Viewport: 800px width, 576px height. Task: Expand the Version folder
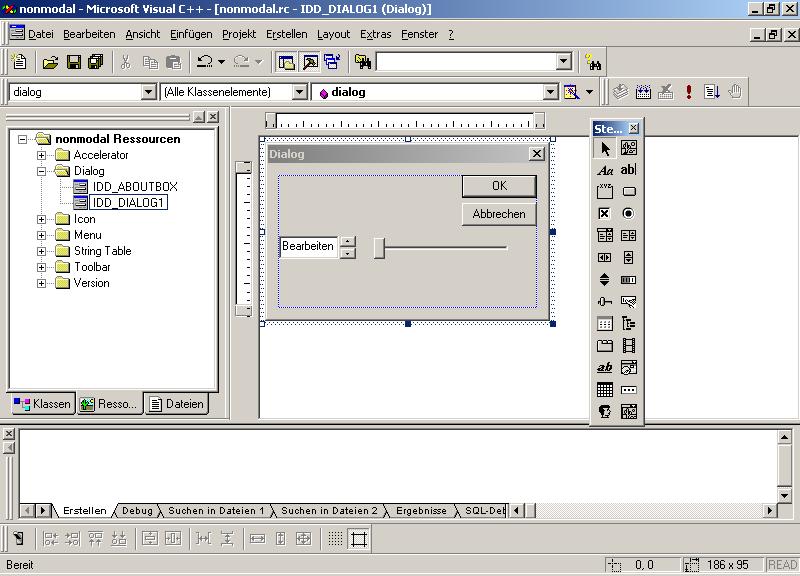[x=41, y=283]
